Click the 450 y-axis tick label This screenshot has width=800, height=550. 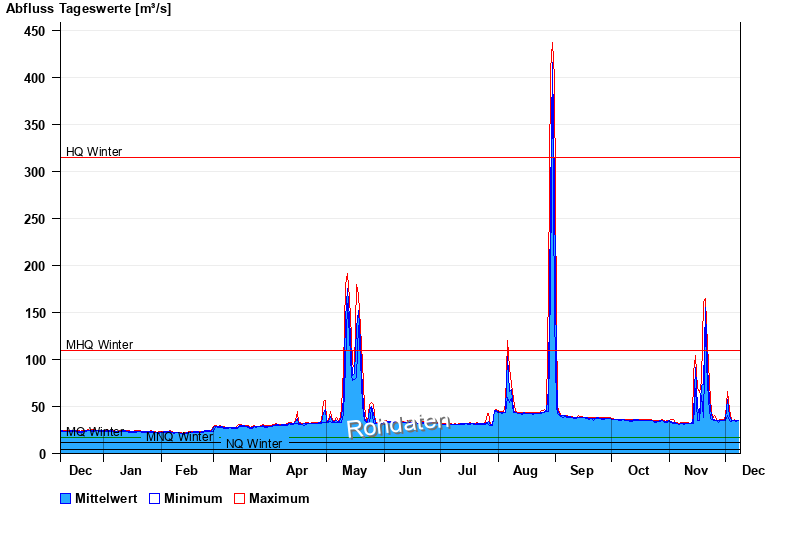[34, 31]
